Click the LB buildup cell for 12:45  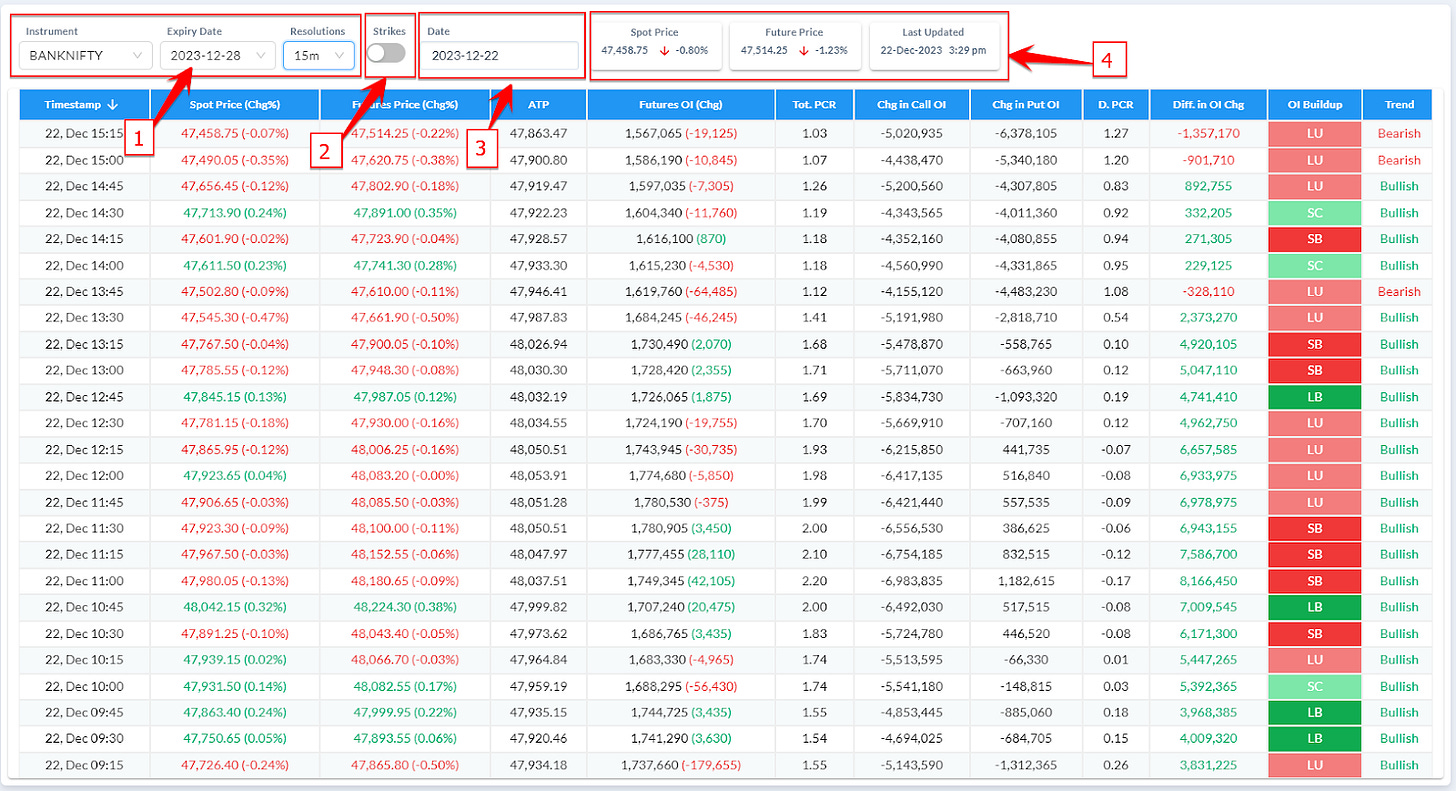click(1314, 396)
